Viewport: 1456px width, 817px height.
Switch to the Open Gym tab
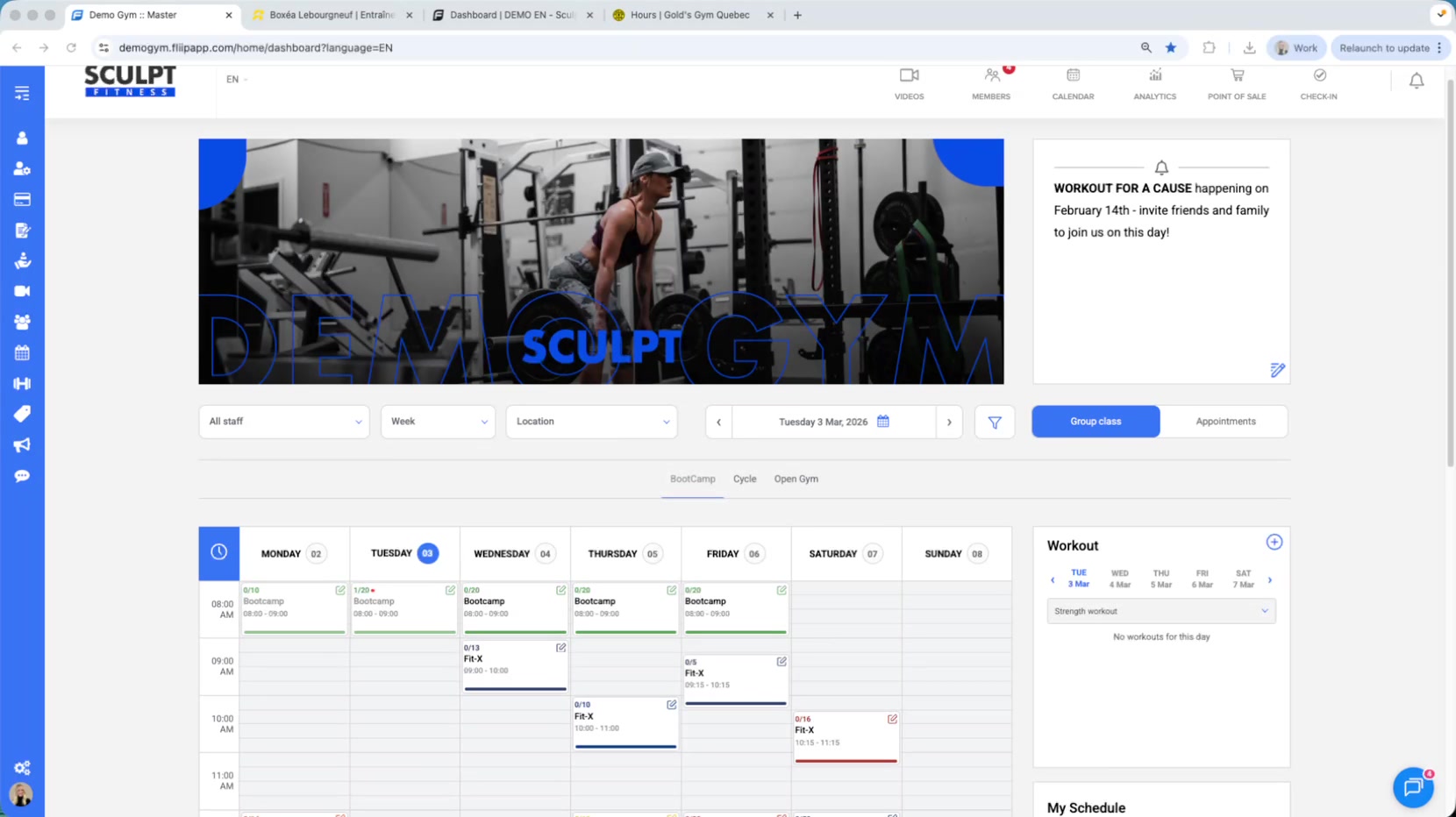[796, 480]
